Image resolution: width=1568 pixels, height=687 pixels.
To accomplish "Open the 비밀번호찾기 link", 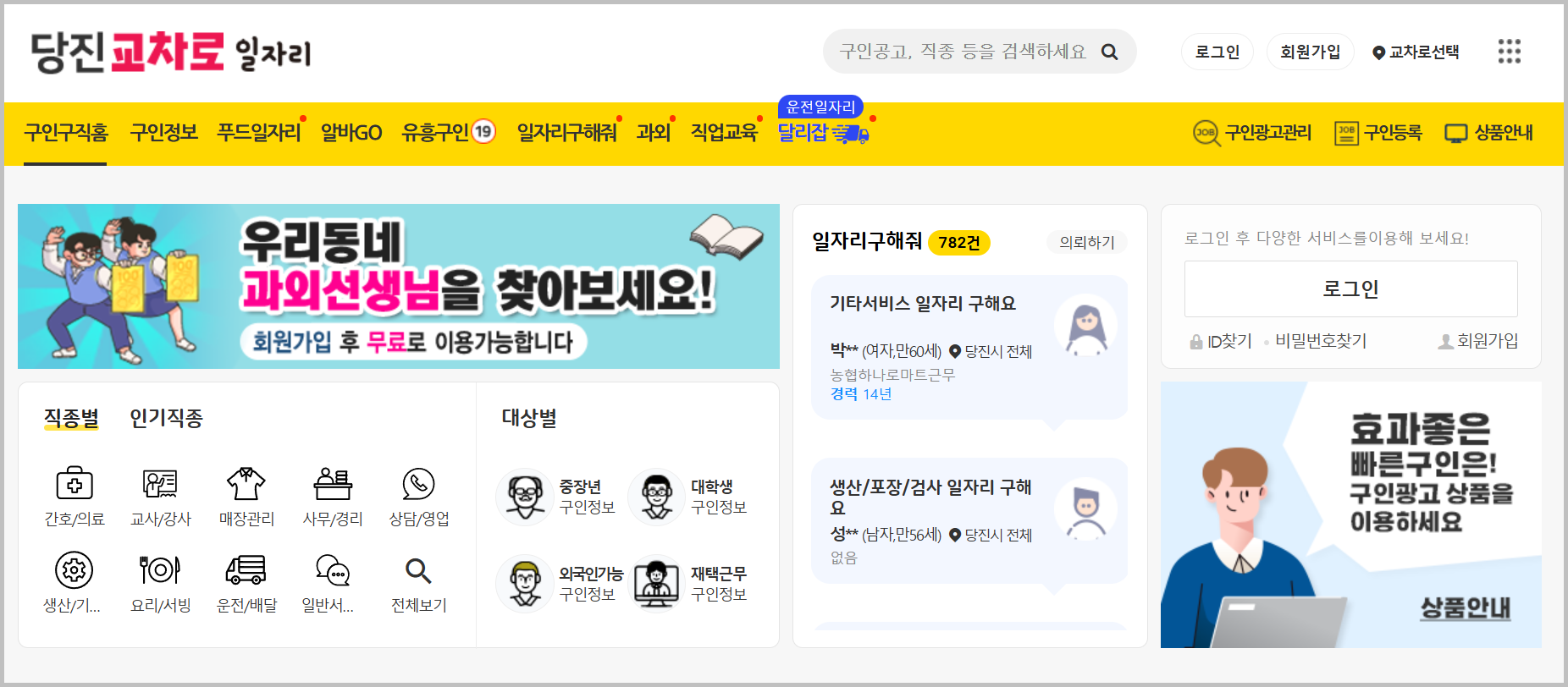I will pos(1321,341).
